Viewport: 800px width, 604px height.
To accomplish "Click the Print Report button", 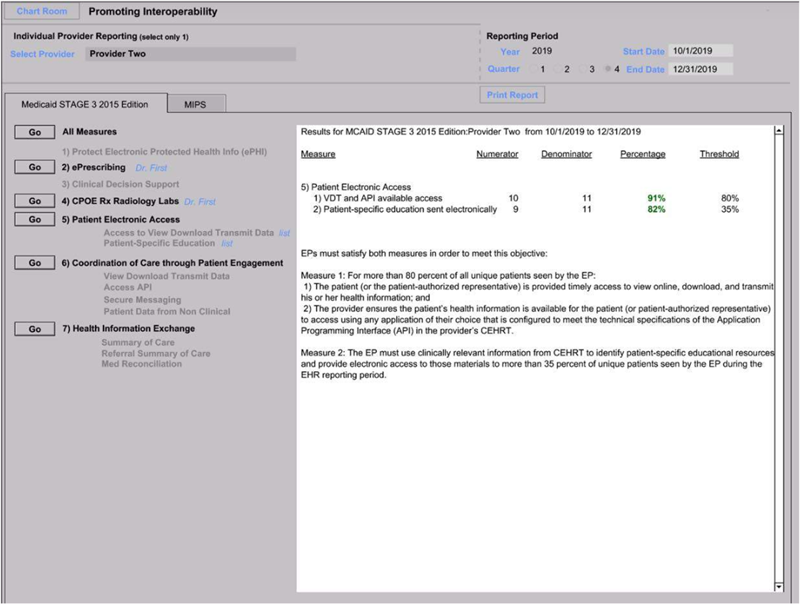I will [513, 95].
